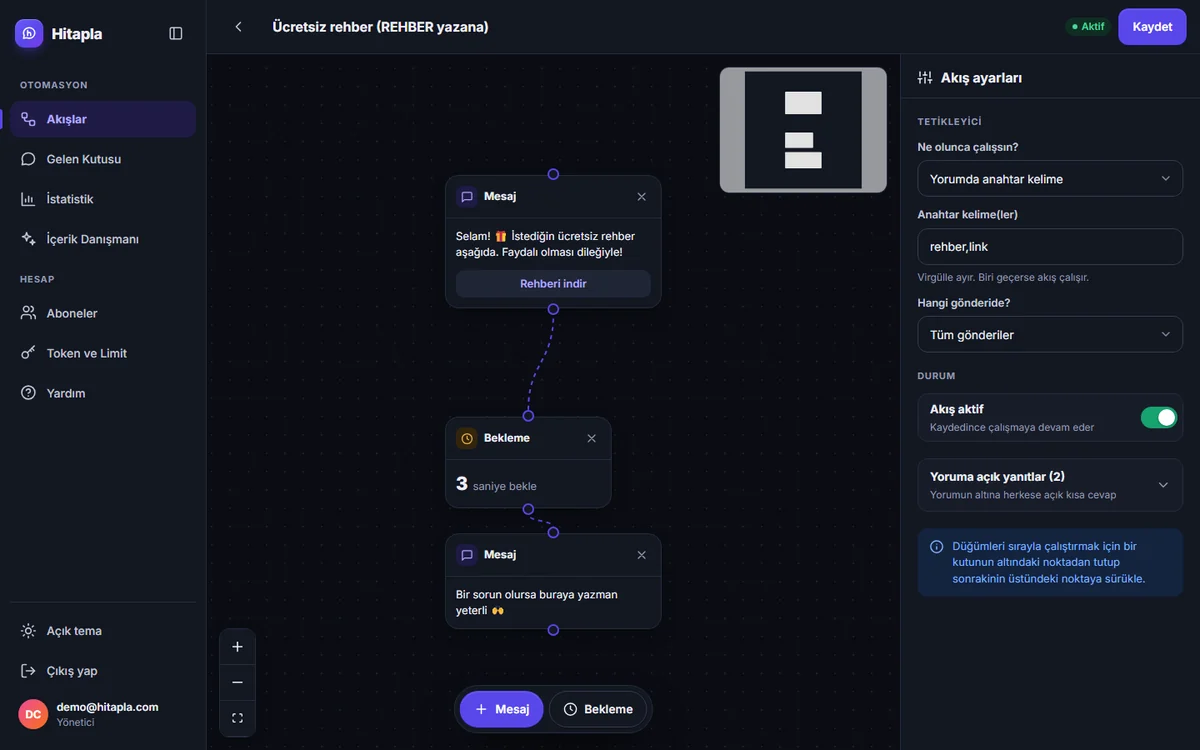
Task: Click the Anahtar kelime(ler) input field
Action: coord(1050,246)
